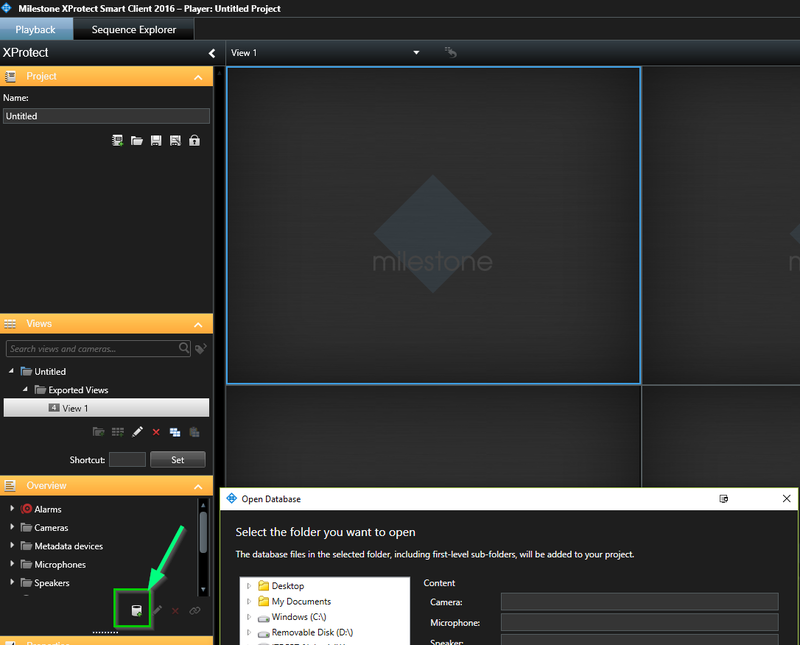Click the Shortcut input field

pos(127,459)
